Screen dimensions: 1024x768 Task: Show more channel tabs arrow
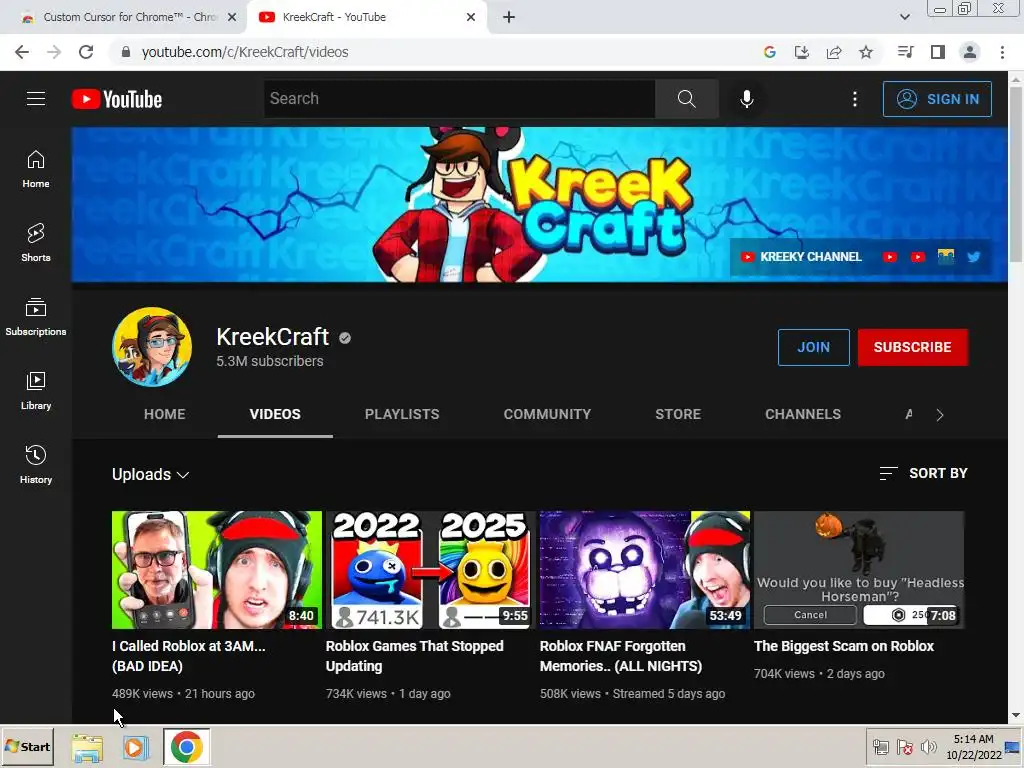coord(940,415)
